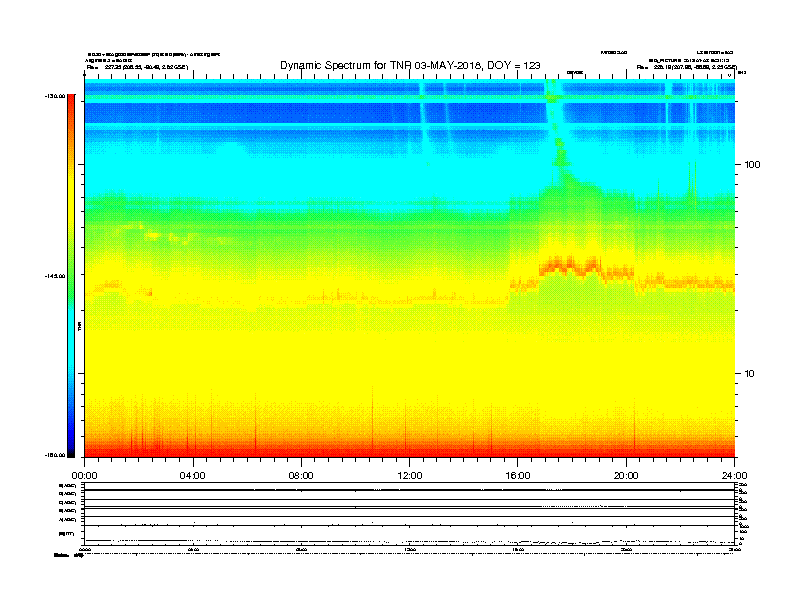The width and height of the screenshot is (792, 612).
Task: Click the title "Dynamic Spectrum for TNR 03-MAY-2018, DOY = 123"
Action: click(x=410, y=65)
